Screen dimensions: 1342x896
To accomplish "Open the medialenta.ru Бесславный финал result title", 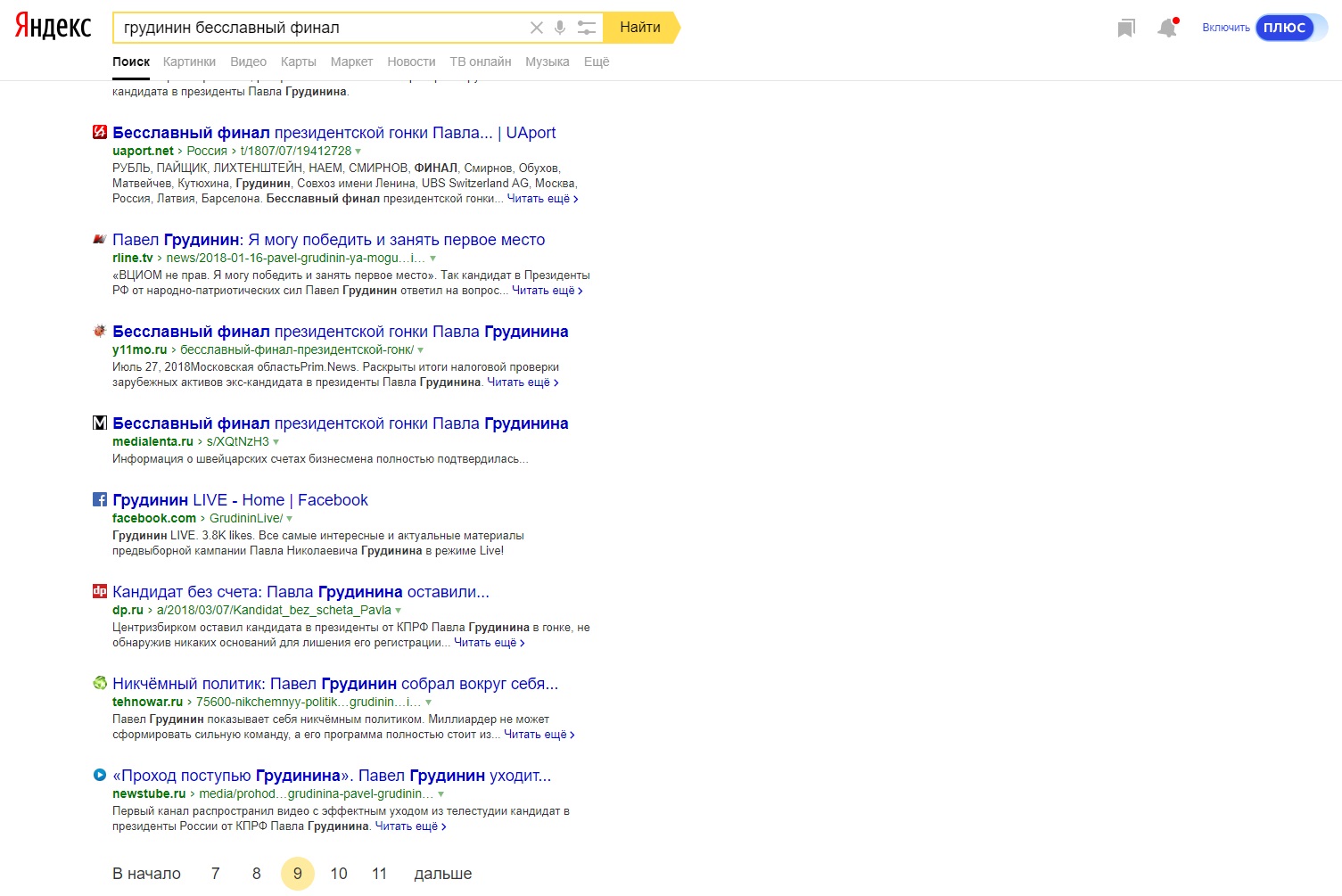I will pyautogui.click(x=341, y=423).
